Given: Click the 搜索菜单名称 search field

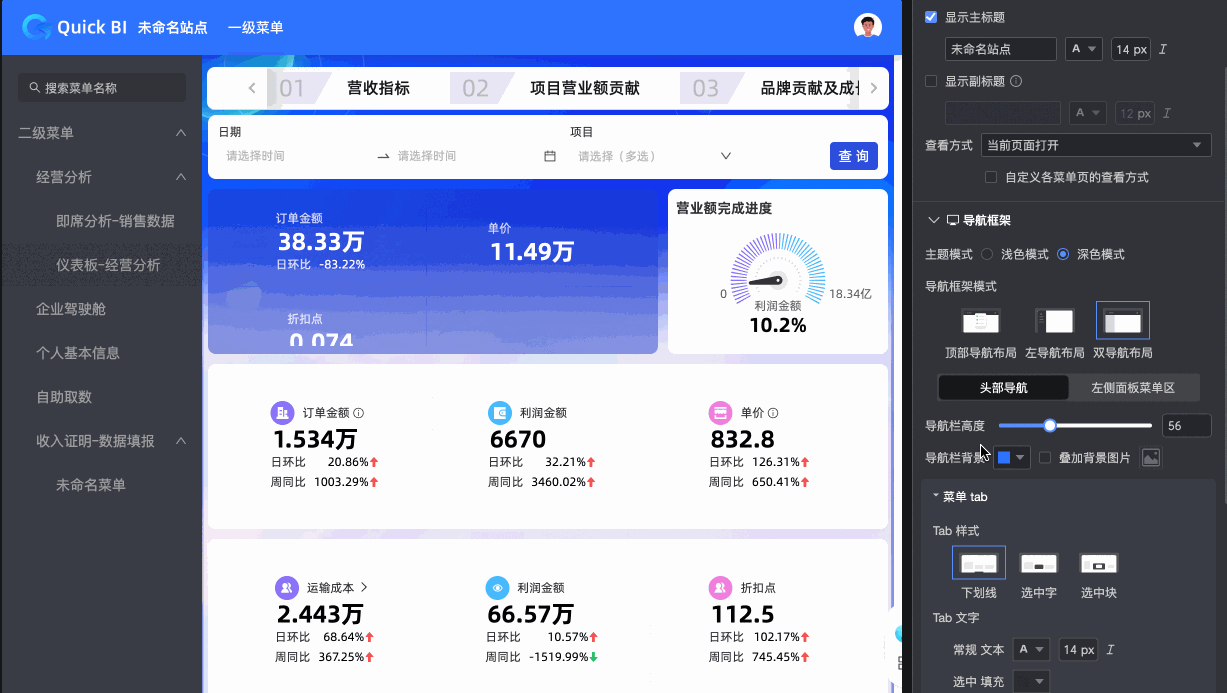Looking at the screenshot, I should [x=102, y=88].
